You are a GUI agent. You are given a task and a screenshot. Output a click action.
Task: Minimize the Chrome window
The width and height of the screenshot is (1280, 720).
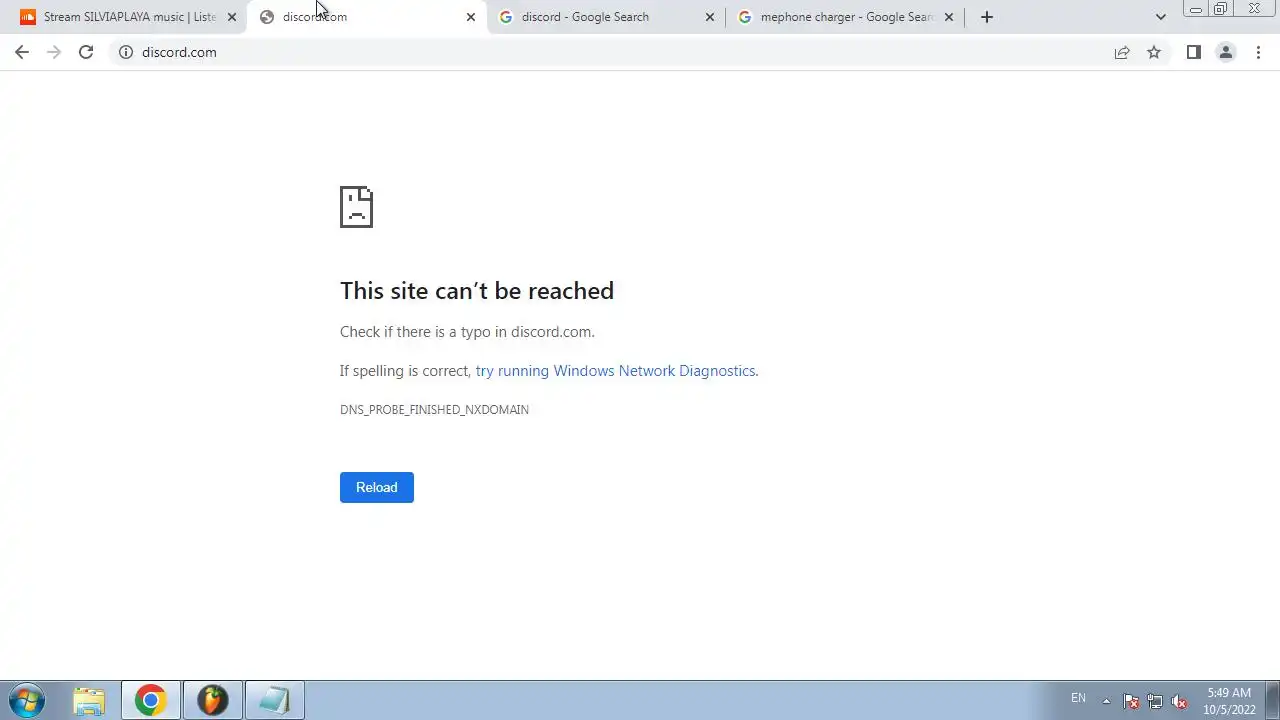coord(1195,9)
